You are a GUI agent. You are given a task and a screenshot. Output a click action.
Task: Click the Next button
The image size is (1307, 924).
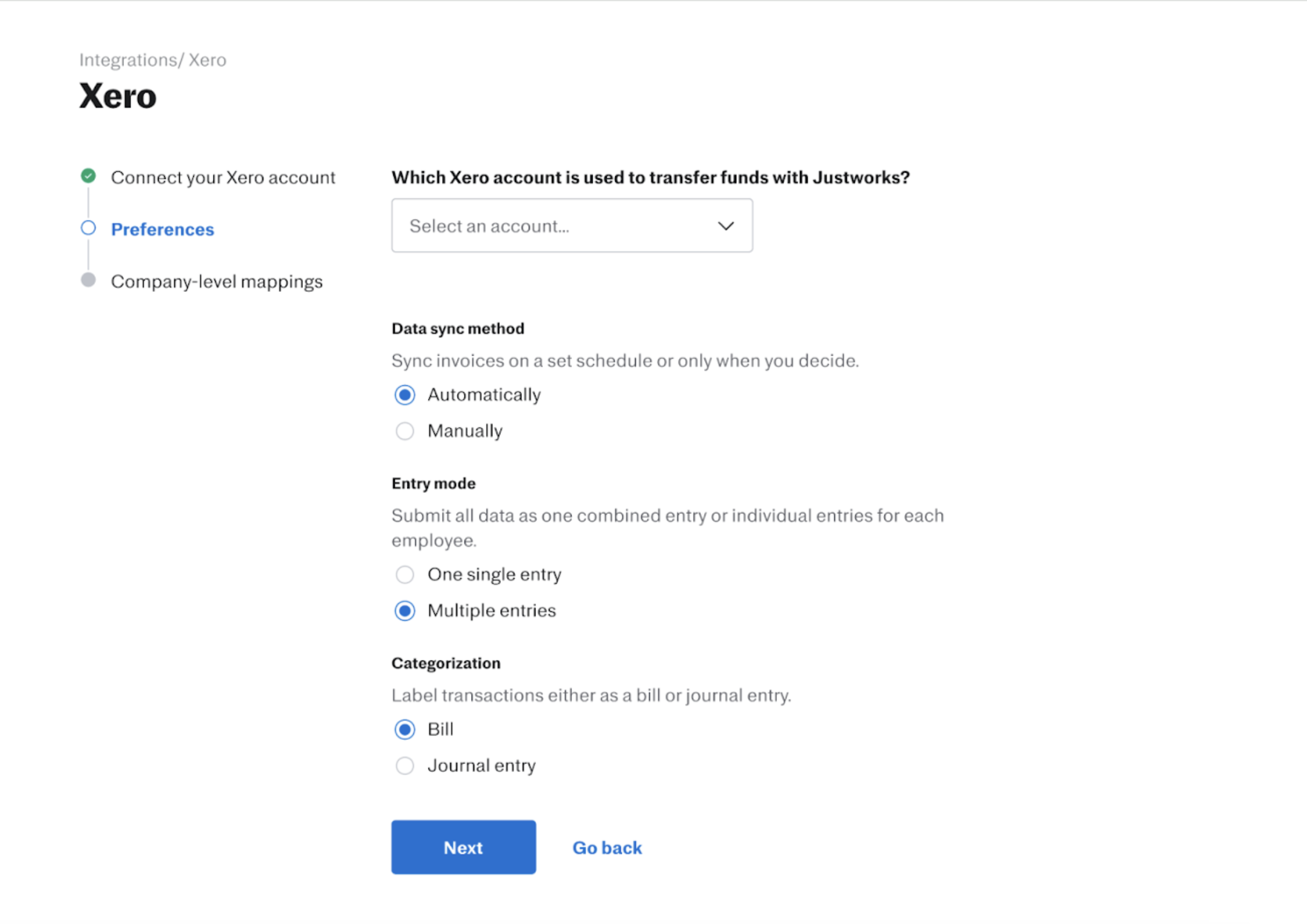(463, 847)
